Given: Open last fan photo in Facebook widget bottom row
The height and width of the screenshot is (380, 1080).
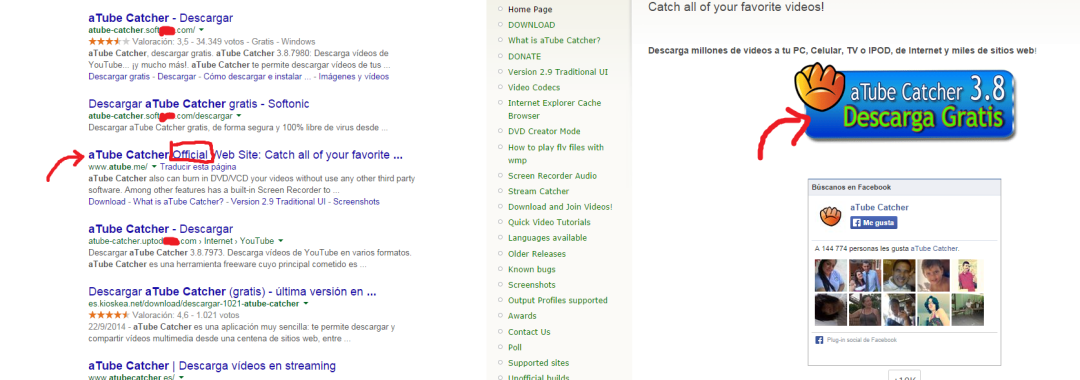Looking at the screenshot, I should (968, 310).
